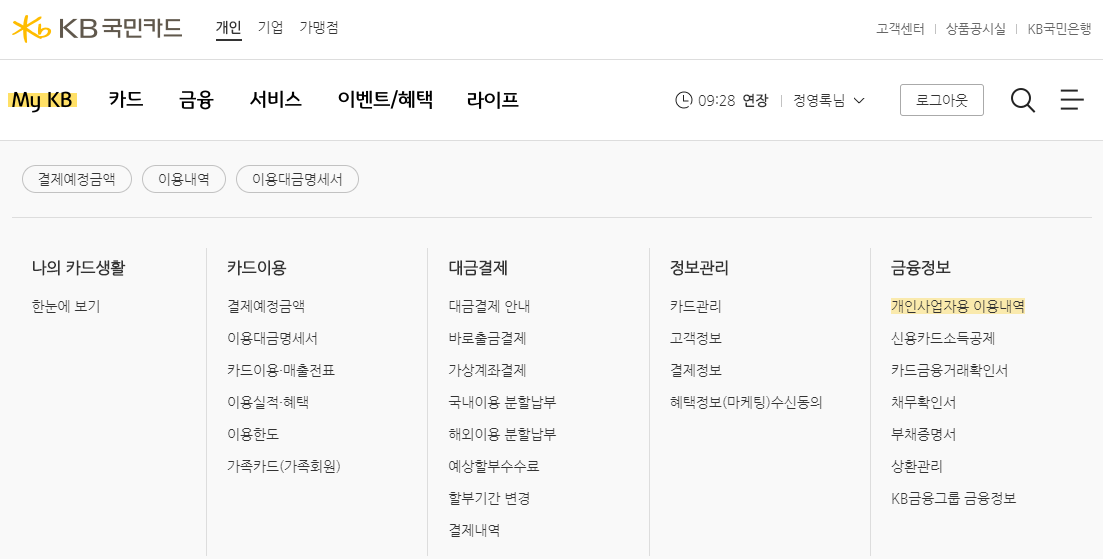The width and height of the screenshot is (1103, 559).
Task: Go to 바로출금결제 page
Action: tap(487, 338)
